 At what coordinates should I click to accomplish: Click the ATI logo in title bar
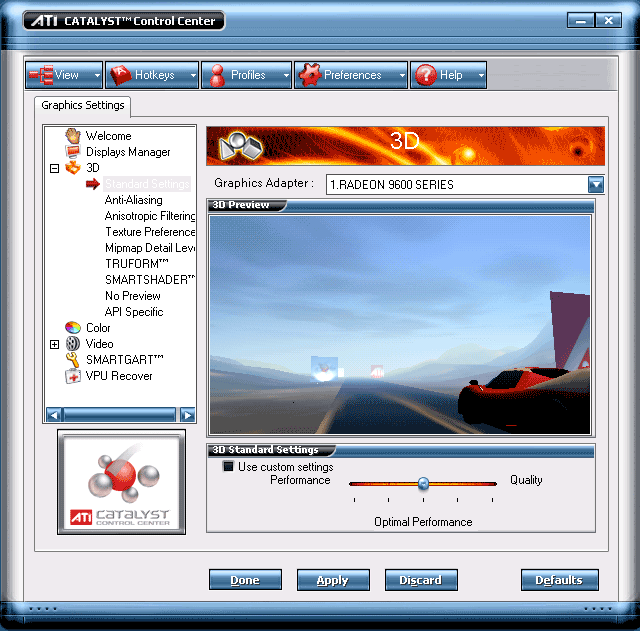coord(45,20)
